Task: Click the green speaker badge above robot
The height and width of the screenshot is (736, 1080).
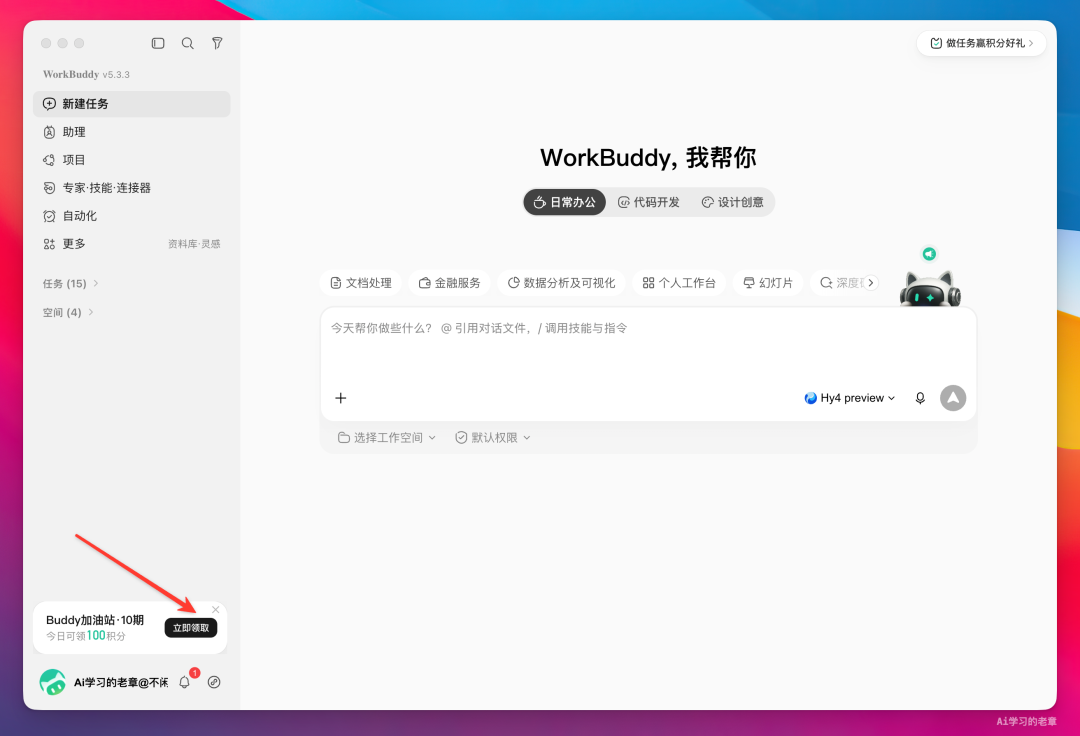Action: [929, 254]
